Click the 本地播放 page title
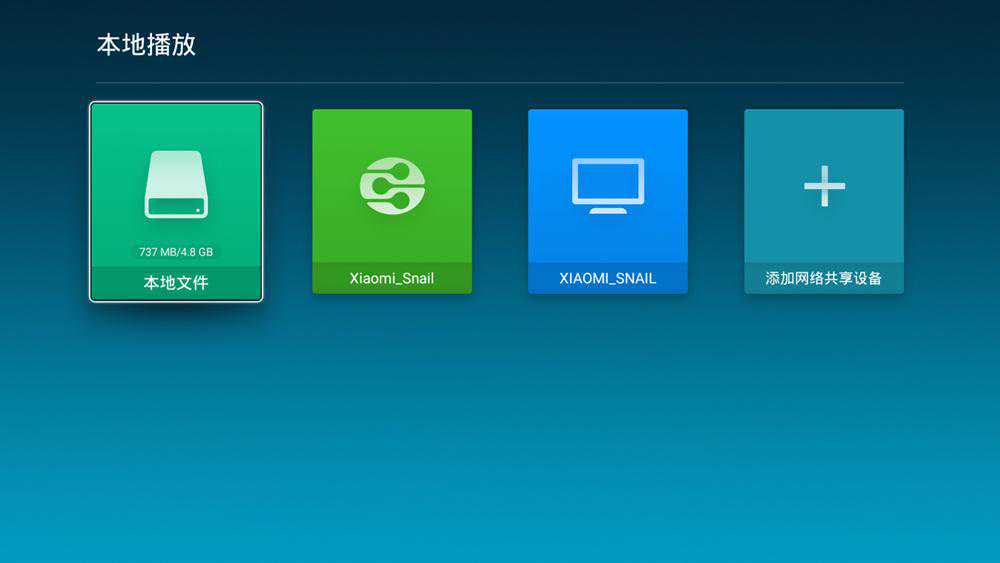This screenshot has width=1000, height=563. (x=146, y=45)
